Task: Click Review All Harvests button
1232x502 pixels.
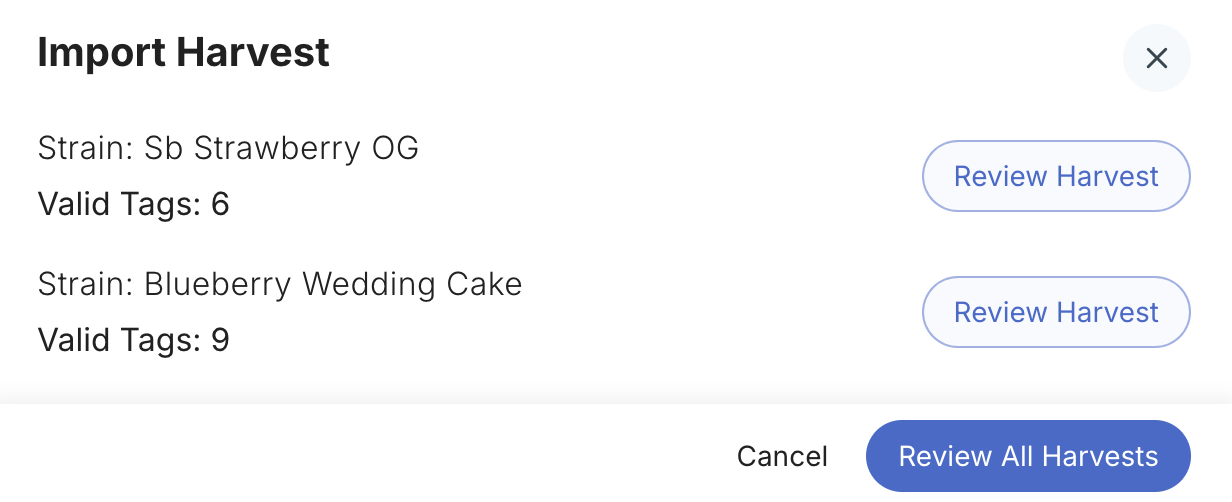Action: pos(1028,456)
